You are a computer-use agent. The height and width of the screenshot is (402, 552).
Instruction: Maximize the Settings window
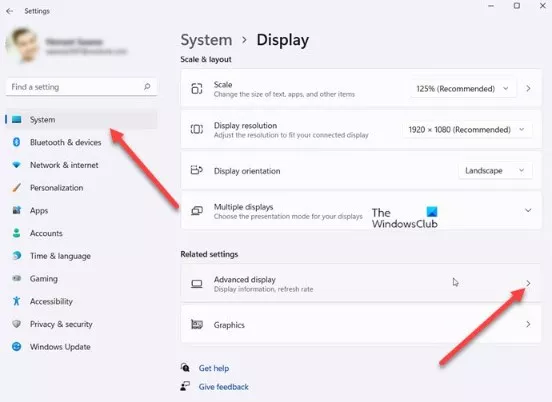point(517,6)
